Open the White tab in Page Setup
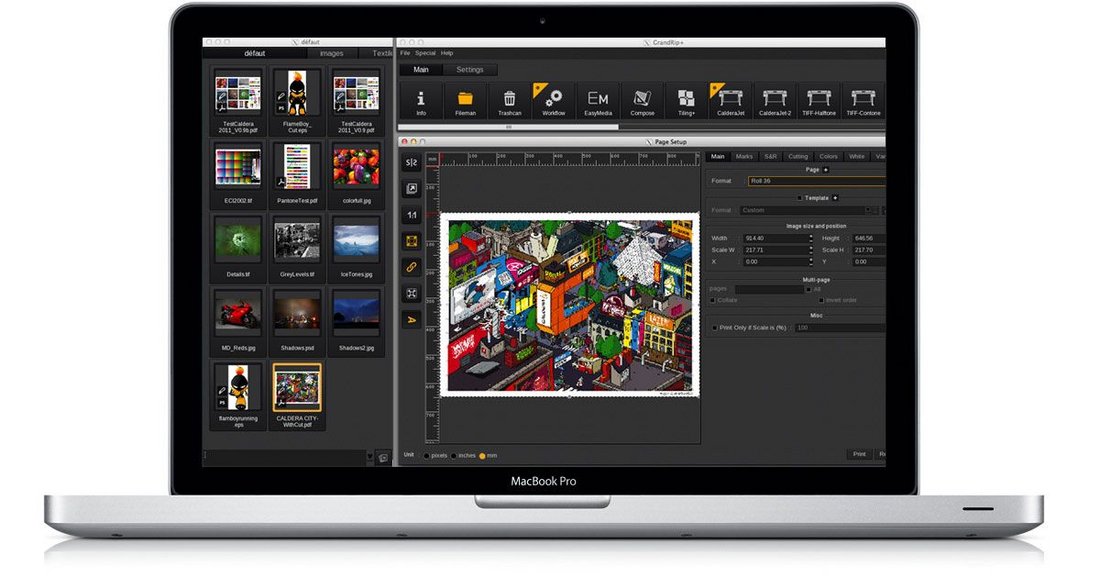 click(x=857, y=156)
